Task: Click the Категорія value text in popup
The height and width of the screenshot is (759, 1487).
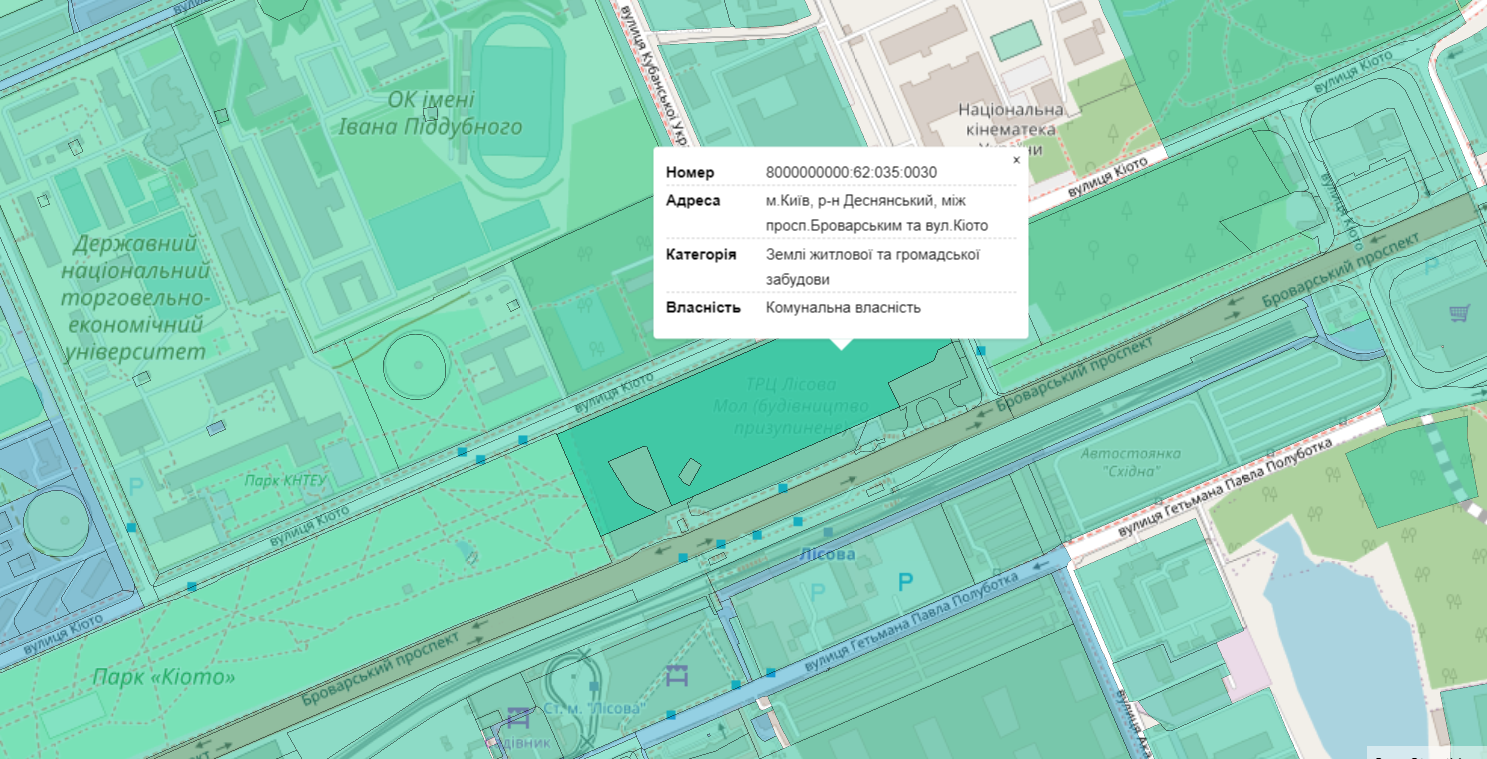Action: (x=872, y=266)
